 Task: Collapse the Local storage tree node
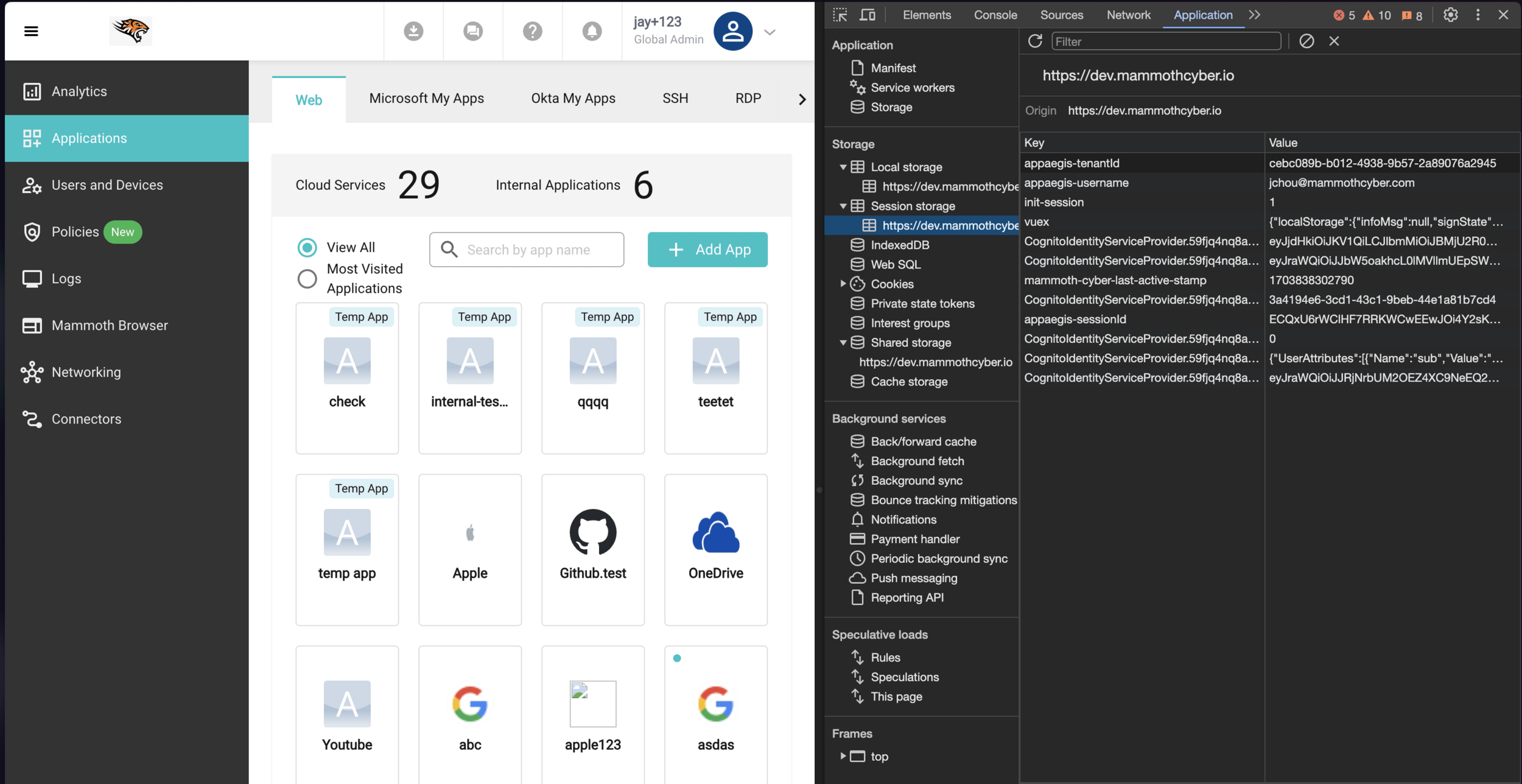point(843,167)
